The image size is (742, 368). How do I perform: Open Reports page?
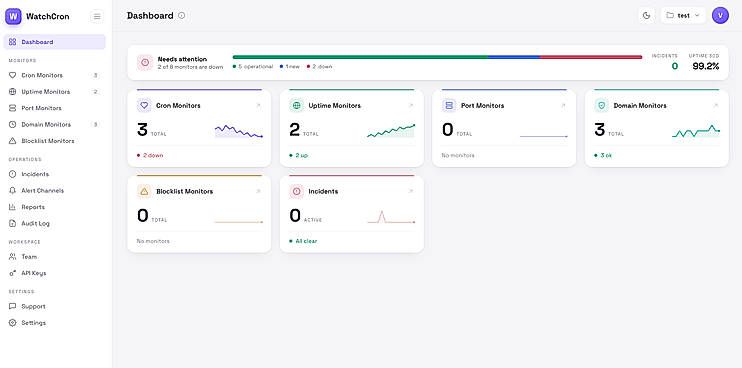[54, 207]
